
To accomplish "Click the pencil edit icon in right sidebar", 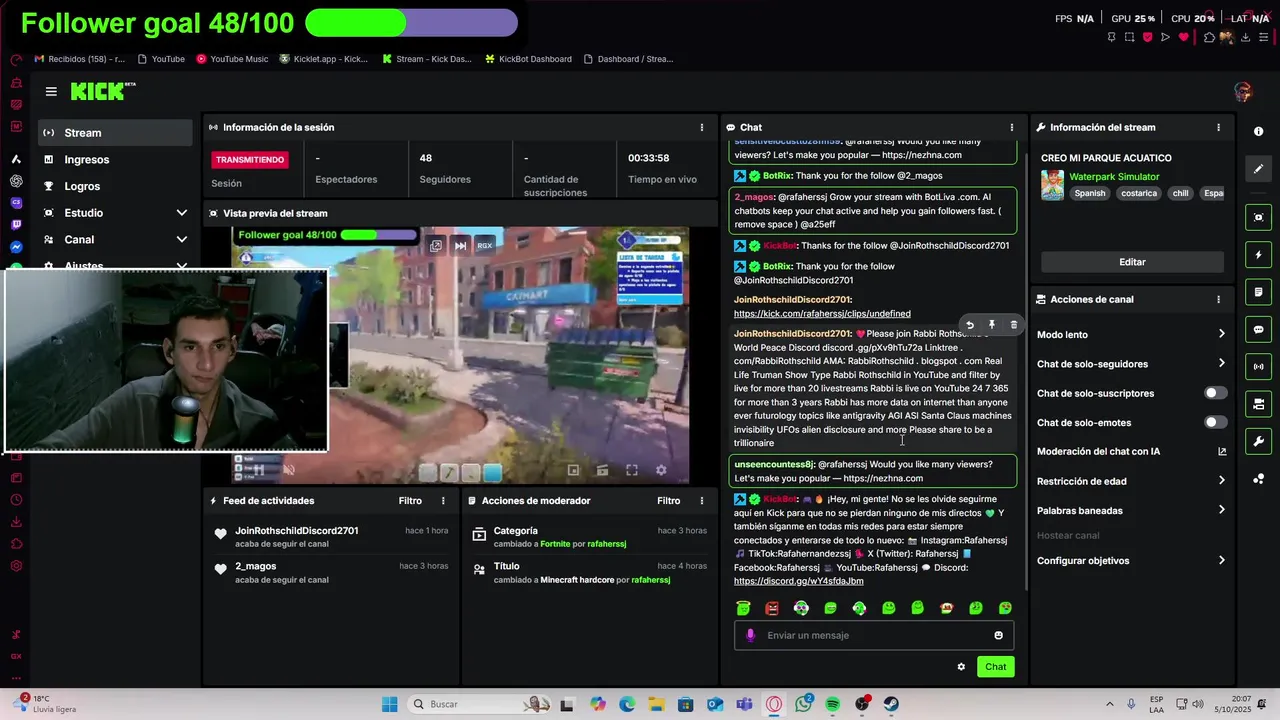I will coord(1258,169).
